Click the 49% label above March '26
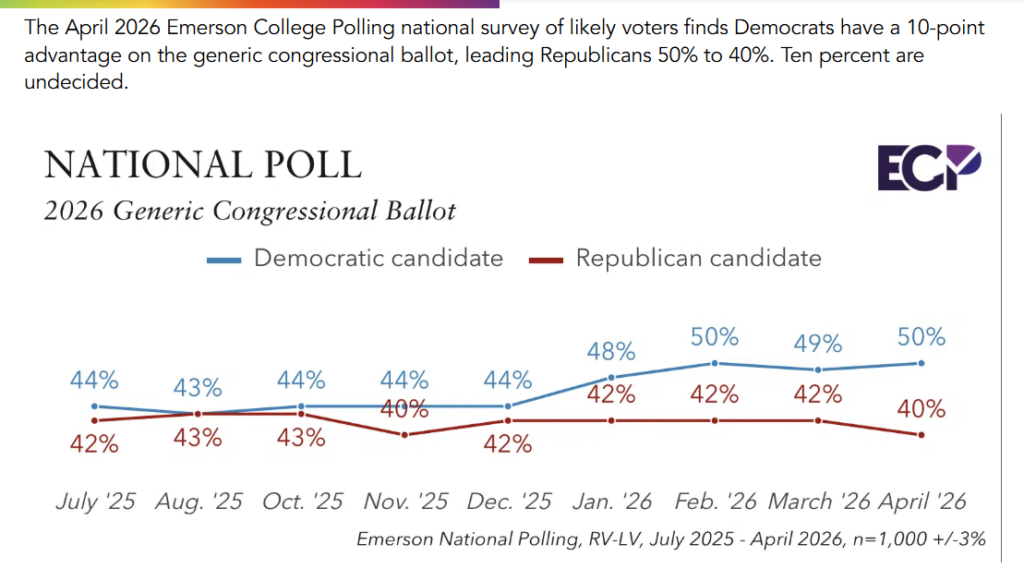The height and width of the screenshot is (581, 1024). (x=818, y=344)
